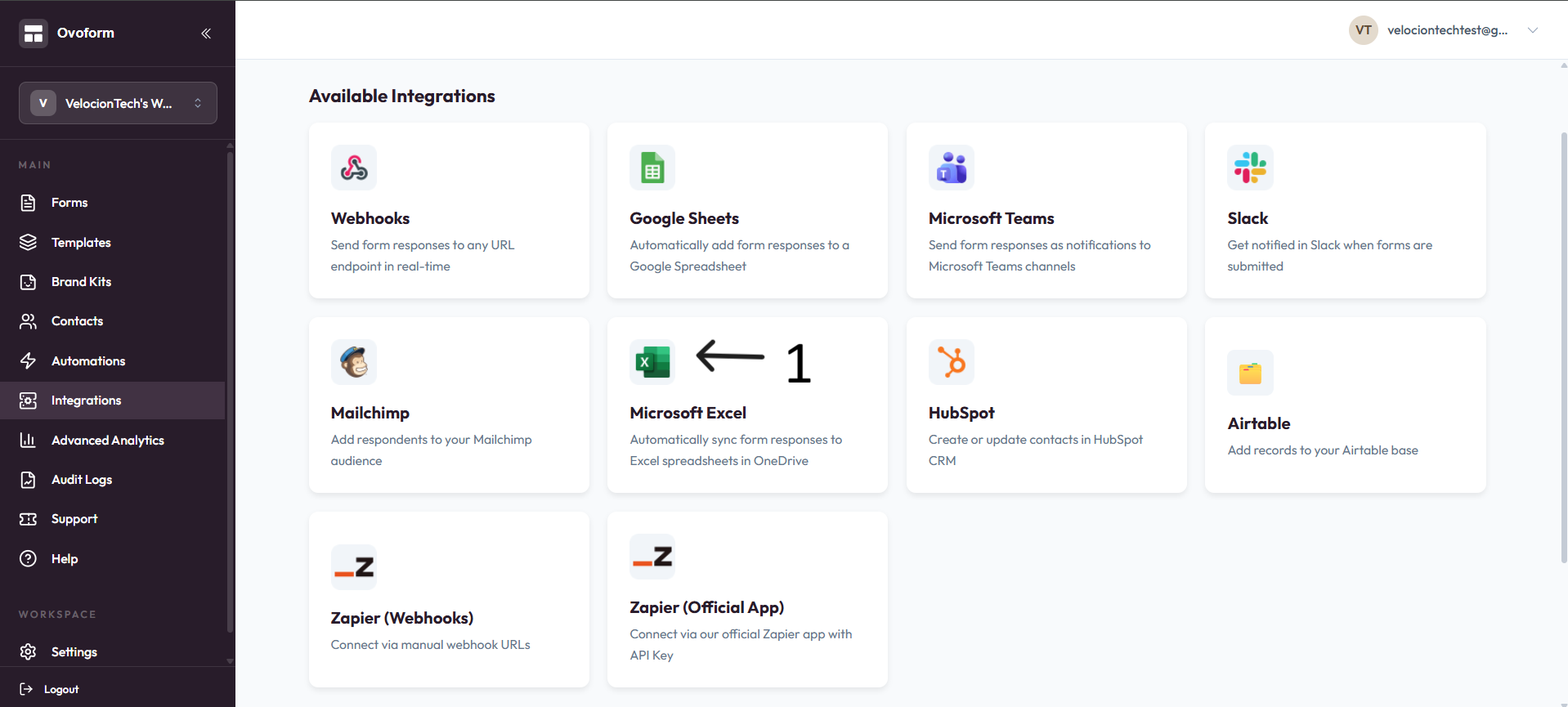The height and width of the screenshot is (707, 1568).
Task: Click 'Get notified in Slack' description
Action: 1330,256
